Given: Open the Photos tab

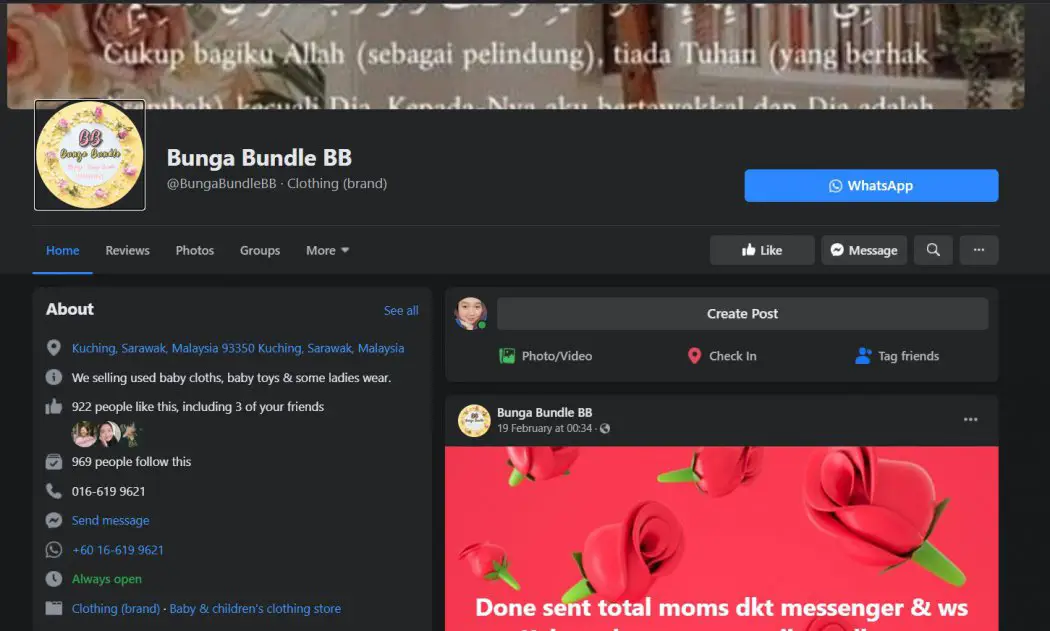Looking at the screenshot, I should [x=195, y=251].
